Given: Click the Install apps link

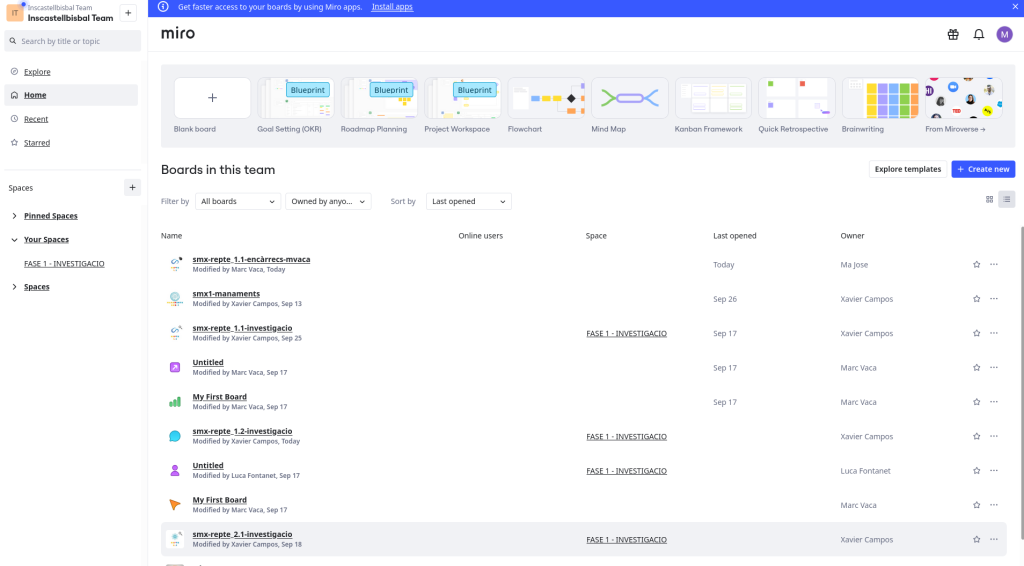Looking at the screenshot, I should (x=392, y=7).
